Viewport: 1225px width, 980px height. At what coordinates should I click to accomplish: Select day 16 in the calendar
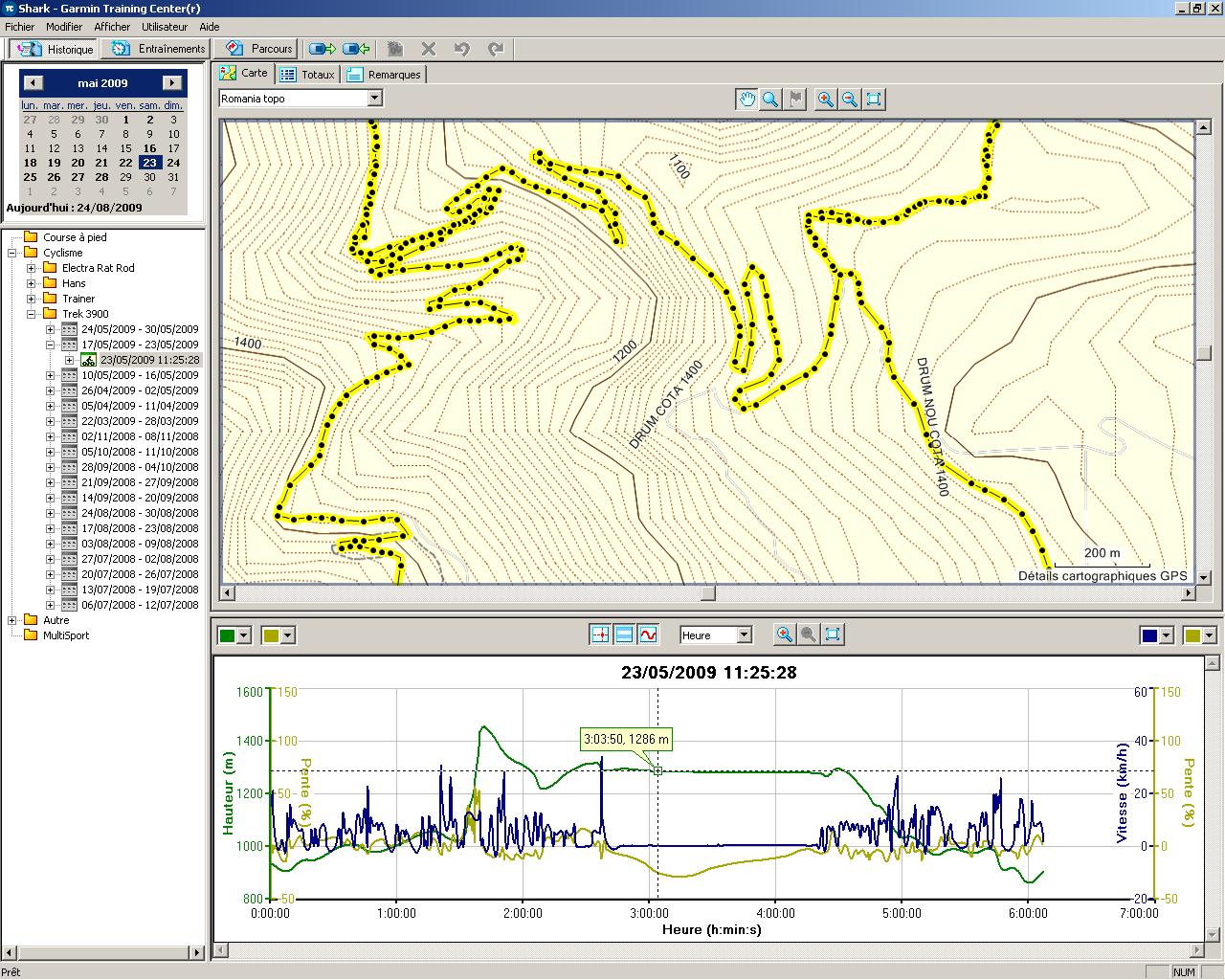point(149,148)
